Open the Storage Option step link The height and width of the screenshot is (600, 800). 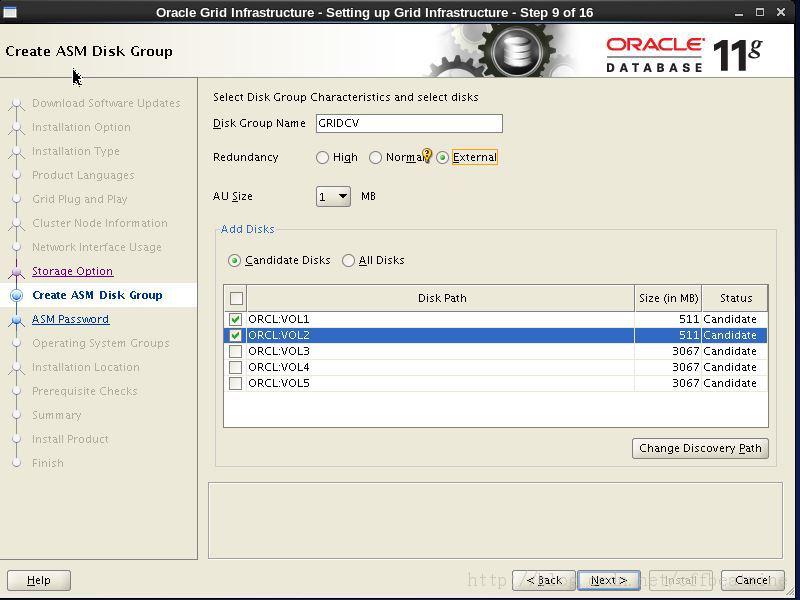coord(72,271)
